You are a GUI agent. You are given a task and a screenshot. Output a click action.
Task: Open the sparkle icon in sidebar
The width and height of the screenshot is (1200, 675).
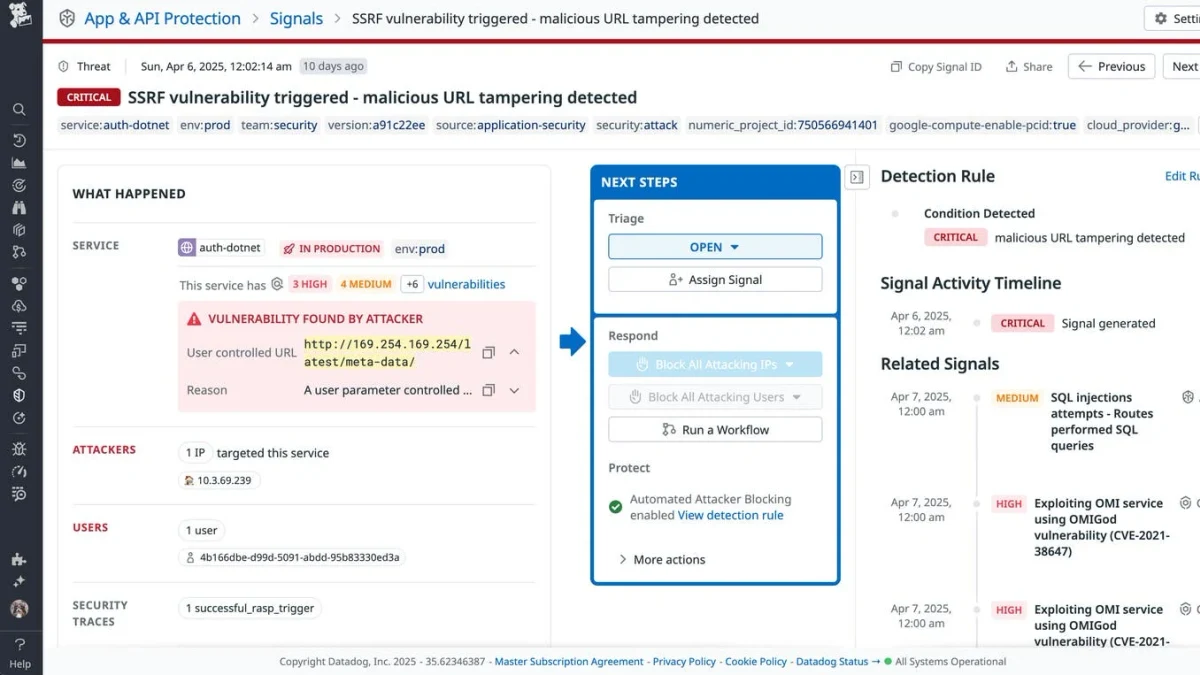pyautogui.click(x=19, y=581)
